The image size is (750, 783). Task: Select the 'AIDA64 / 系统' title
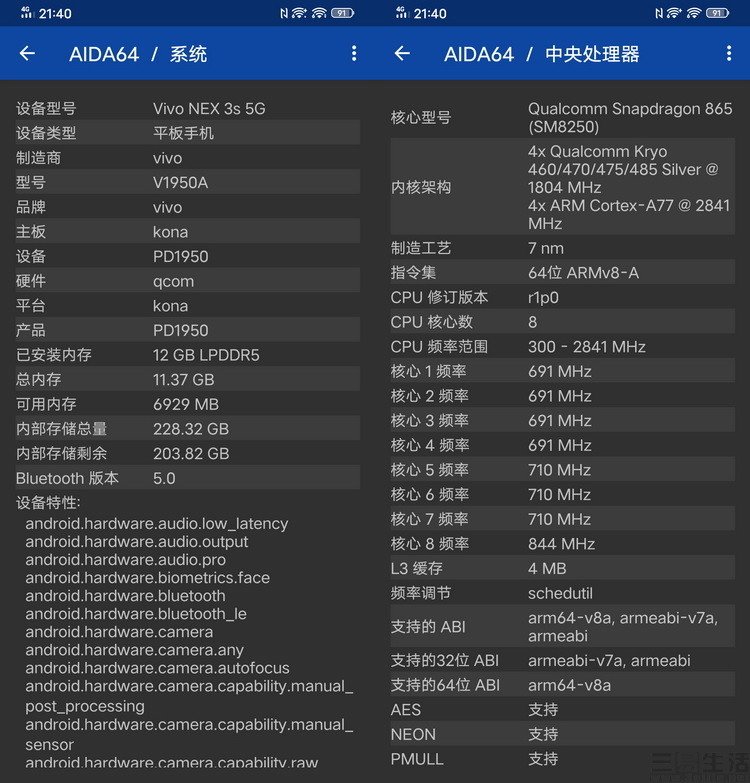[x=138, y=54]
